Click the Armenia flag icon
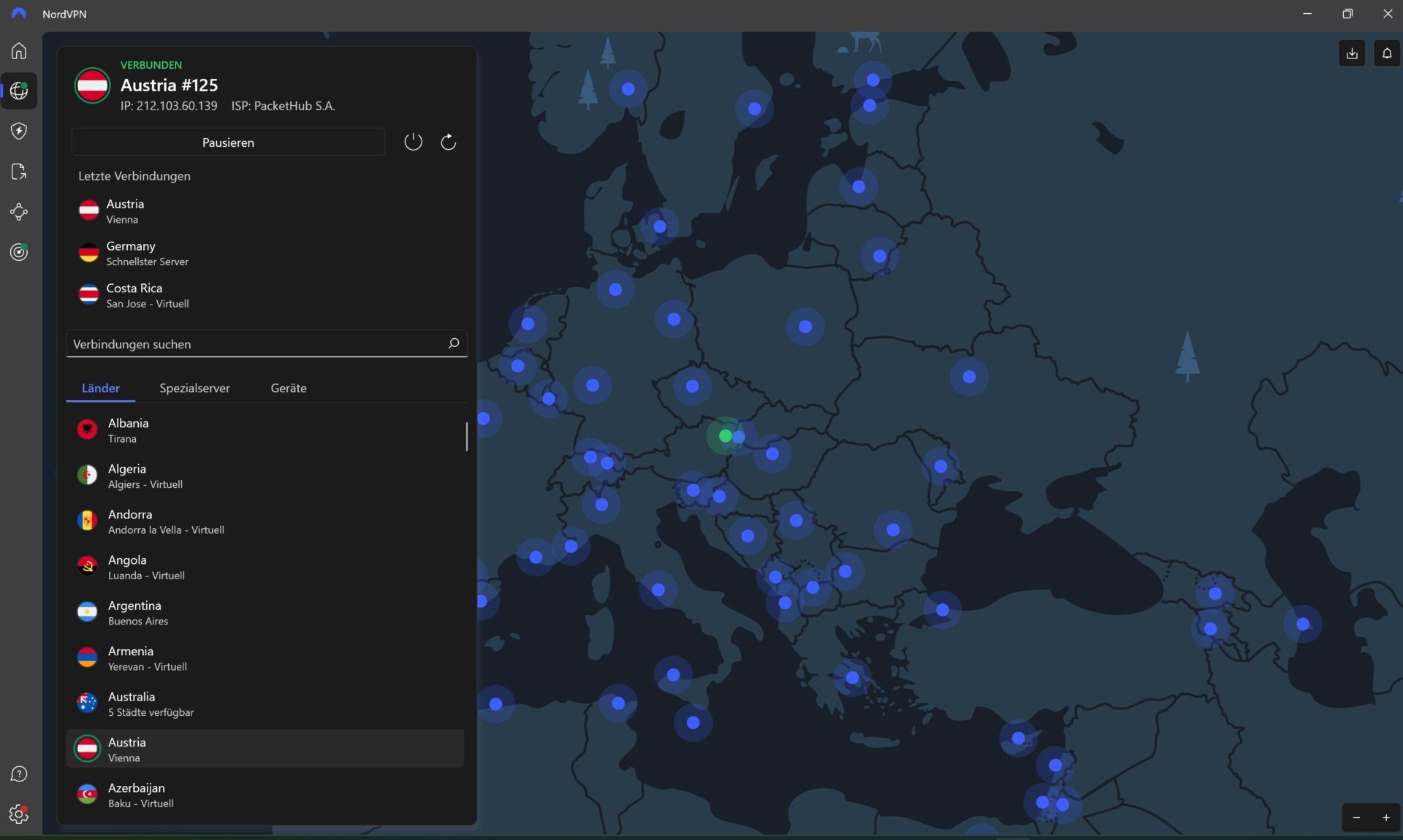Image resolution: width=1403 pixels, height=840 pixels. (87, 657)
